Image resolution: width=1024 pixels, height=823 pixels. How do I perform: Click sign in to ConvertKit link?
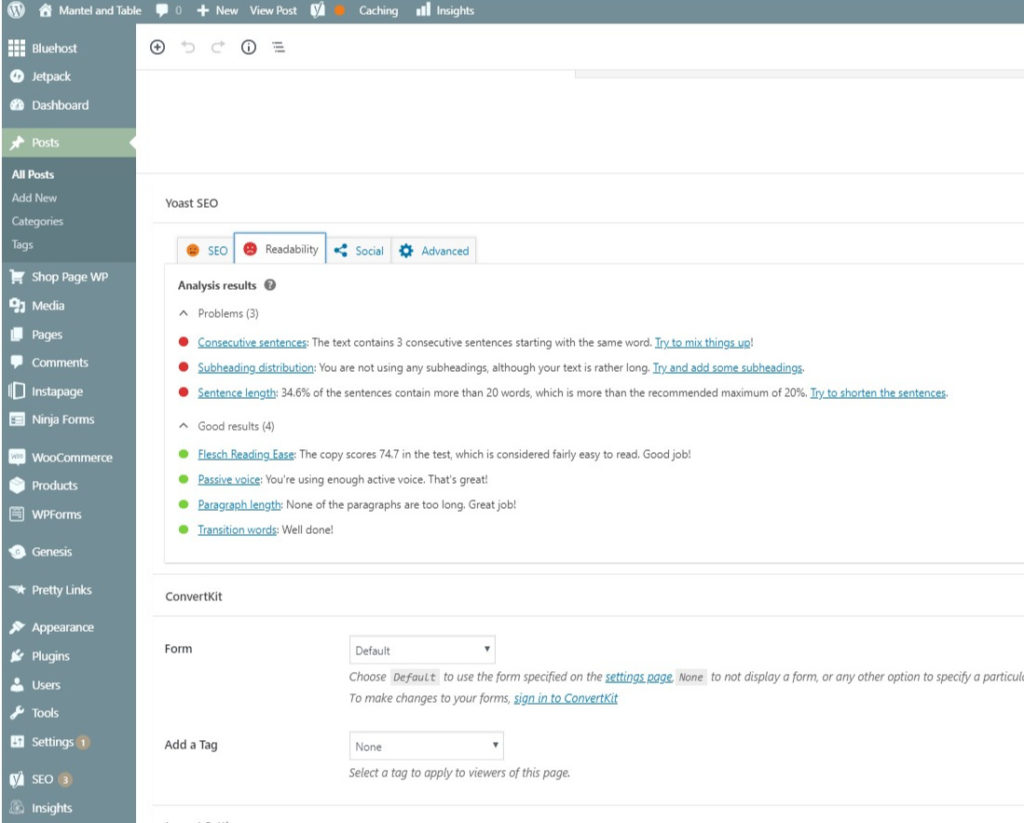tap(566, 698)
